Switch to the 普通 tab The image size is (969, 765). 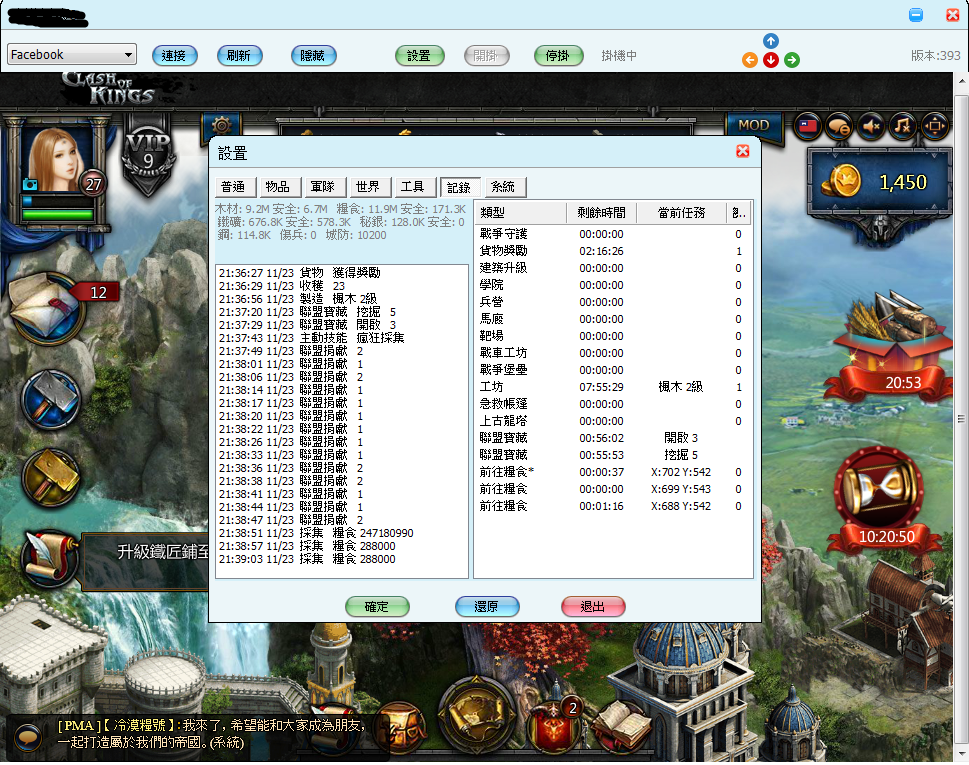click(233, 187)
